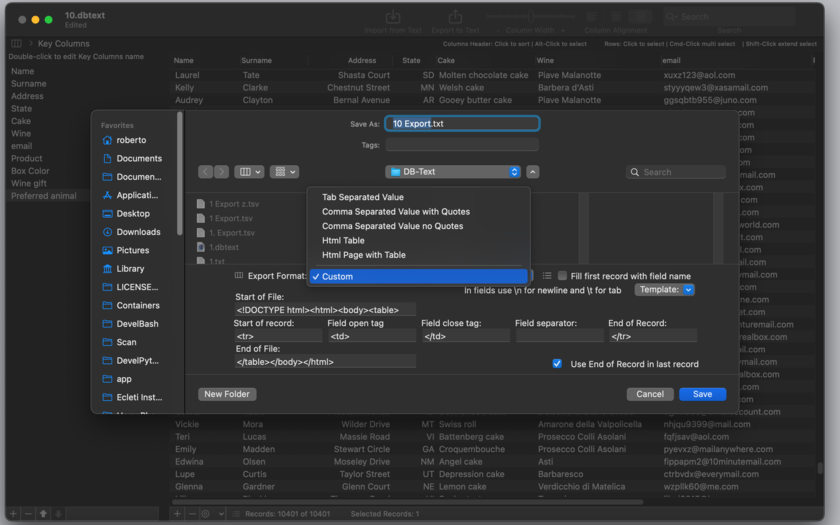Screen dimensions: 840x525
Task: Click the list icon before Fill first record
Action: (547, 276)
